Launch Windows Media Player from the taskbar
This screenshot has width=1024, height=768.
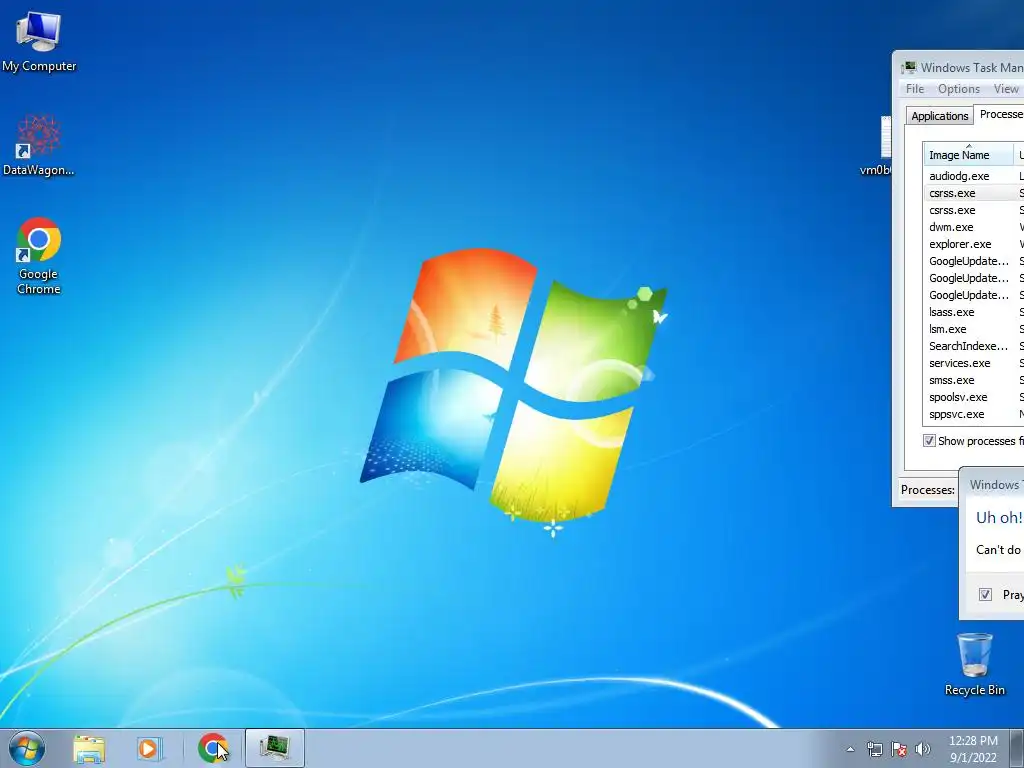(150, 748)
